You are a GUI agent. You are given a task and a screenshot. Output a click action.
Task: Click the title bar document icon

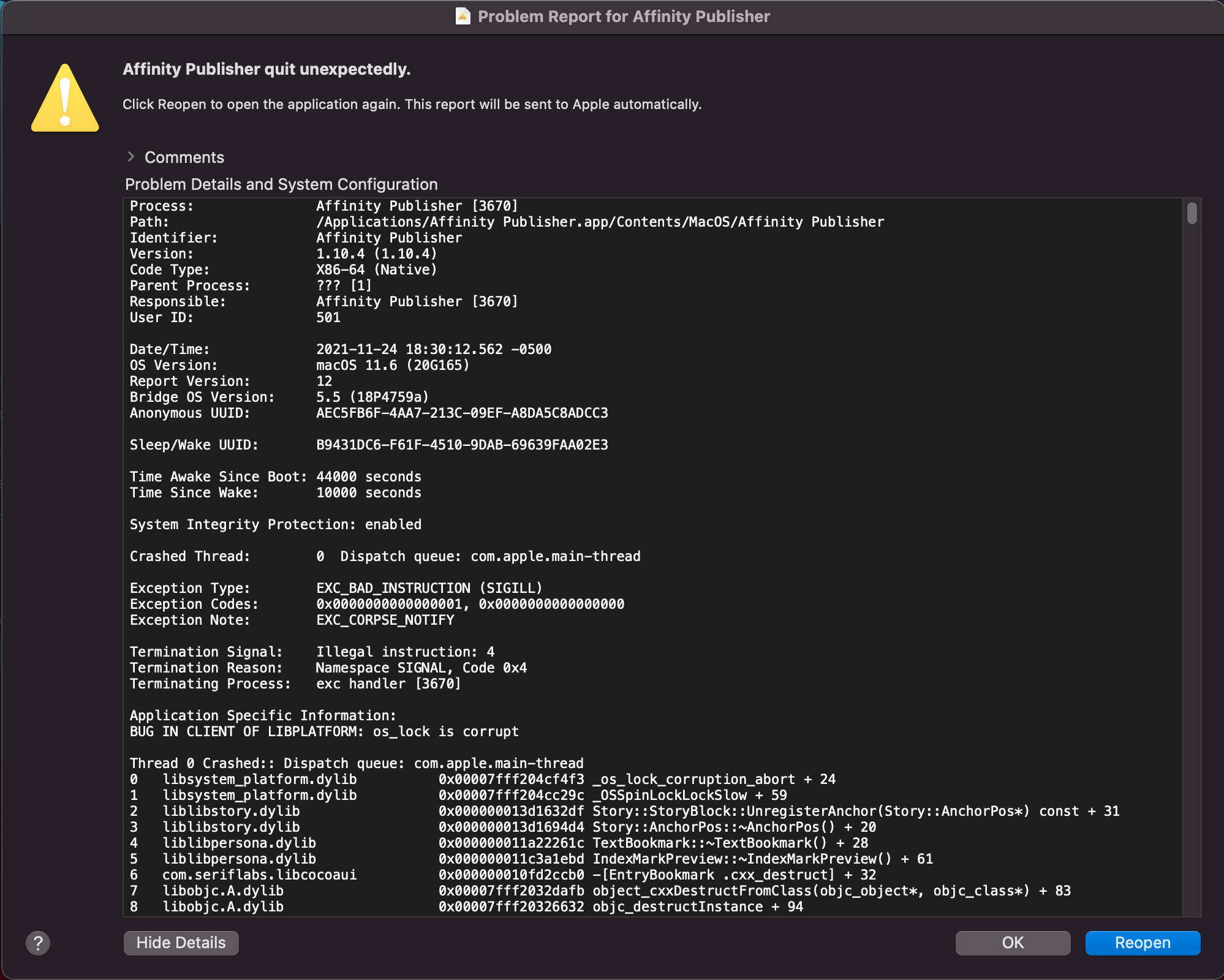[x=463, y=16]
